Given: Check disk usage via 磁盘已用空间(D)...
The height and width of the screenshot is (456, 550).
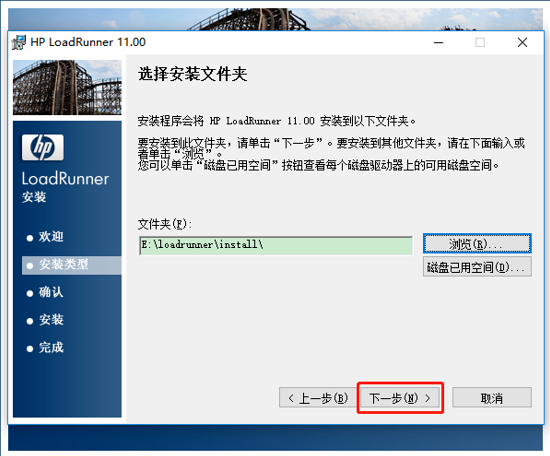Looking at the screenshot, I should [477, 267].
